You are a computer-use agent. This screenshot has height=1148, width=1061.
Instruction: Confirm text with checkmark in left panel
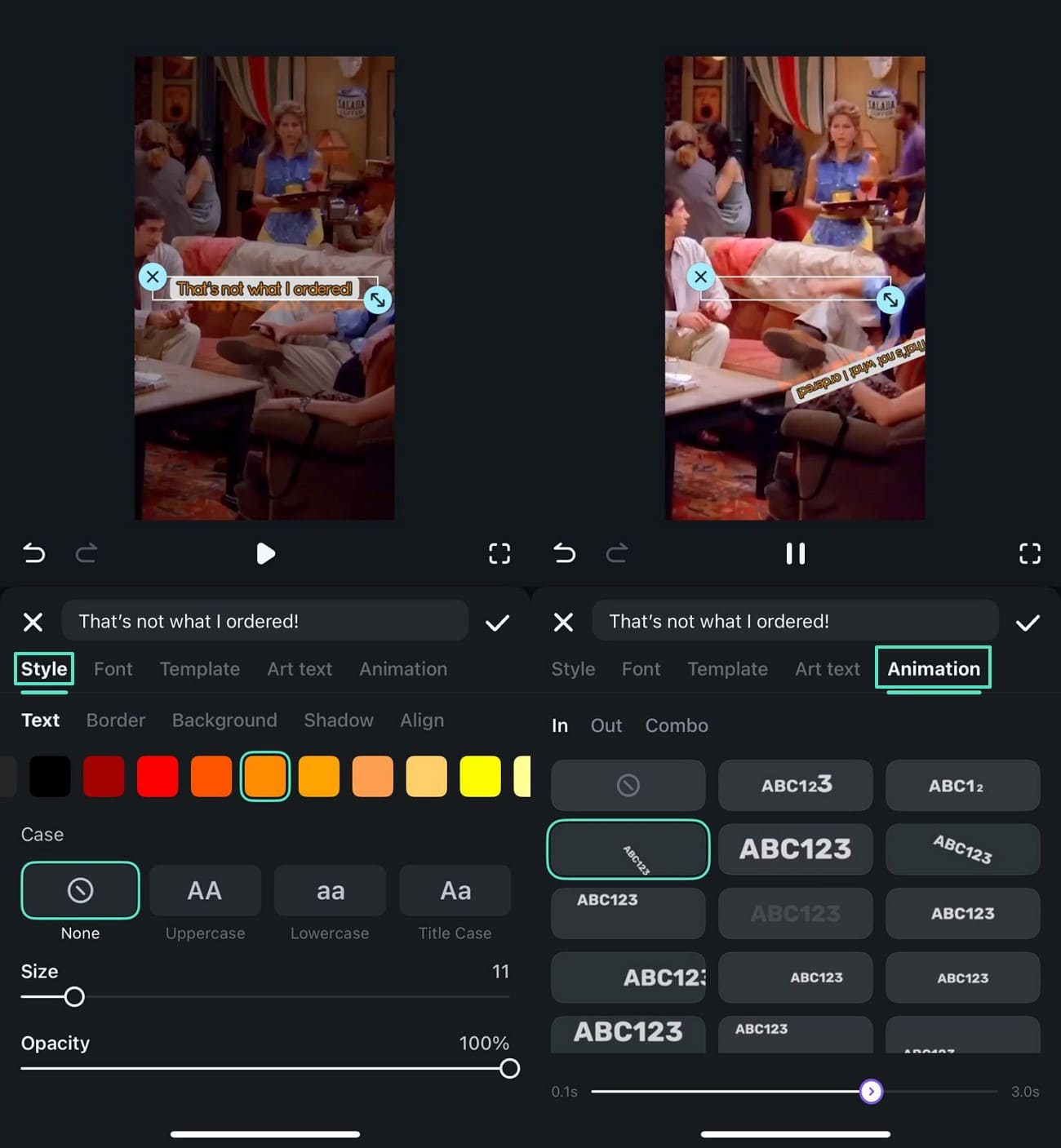tap(497, 623)
